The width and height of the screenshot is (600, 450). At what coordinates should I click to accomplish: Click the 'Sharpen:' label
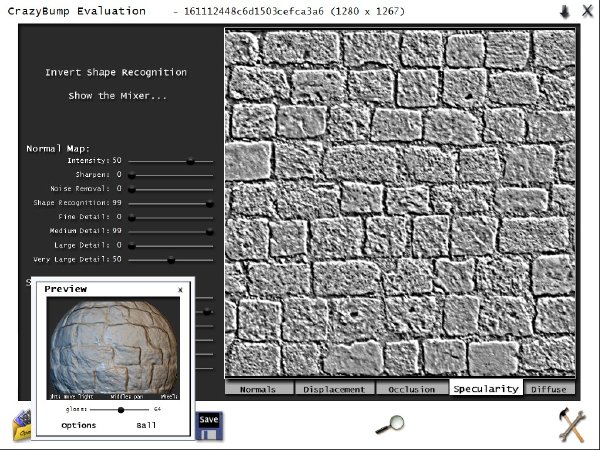[93, 174]
